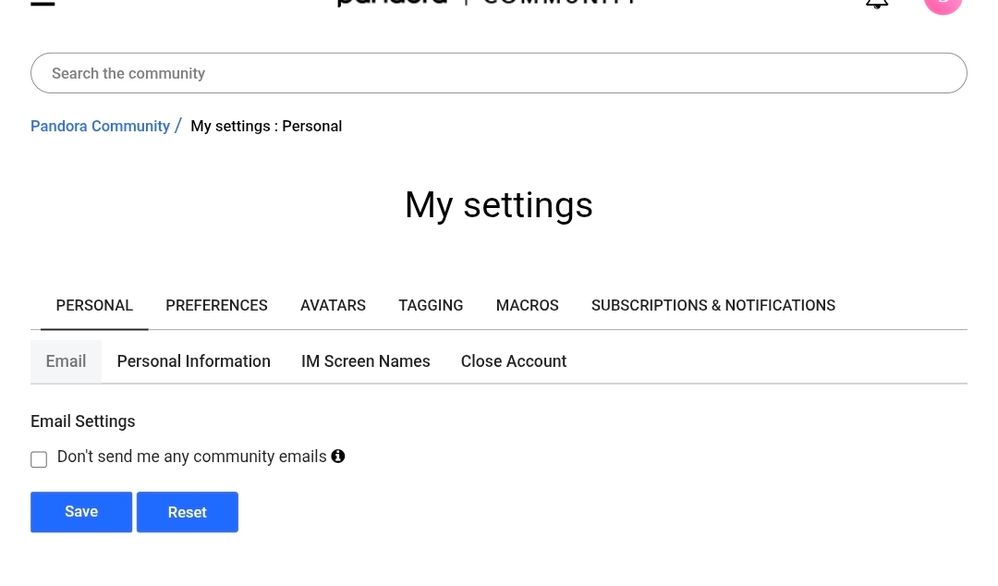The image size is (998, 586).
Task: Click the info icon beside community emails option
Action: tap(338, 456)
